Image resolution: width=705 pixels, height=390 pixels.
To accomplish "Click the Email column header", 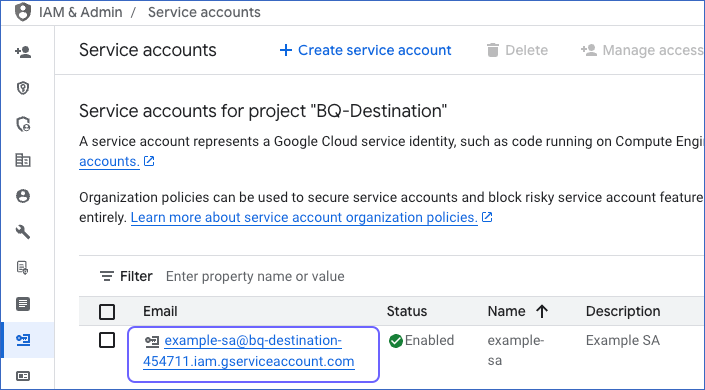I will point(160,311).
